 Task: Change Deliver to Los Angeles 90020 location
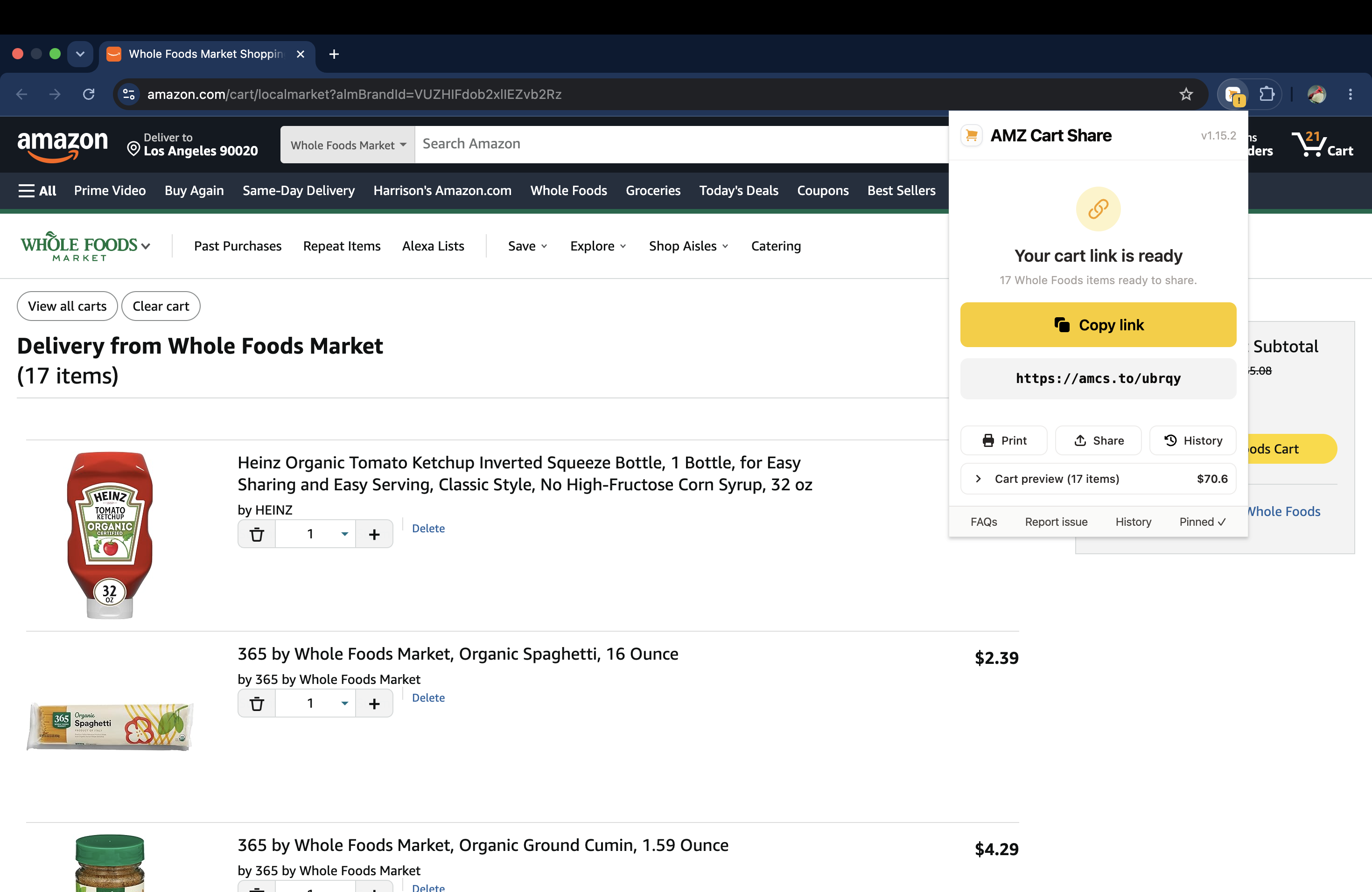click(x=193, y=145)
